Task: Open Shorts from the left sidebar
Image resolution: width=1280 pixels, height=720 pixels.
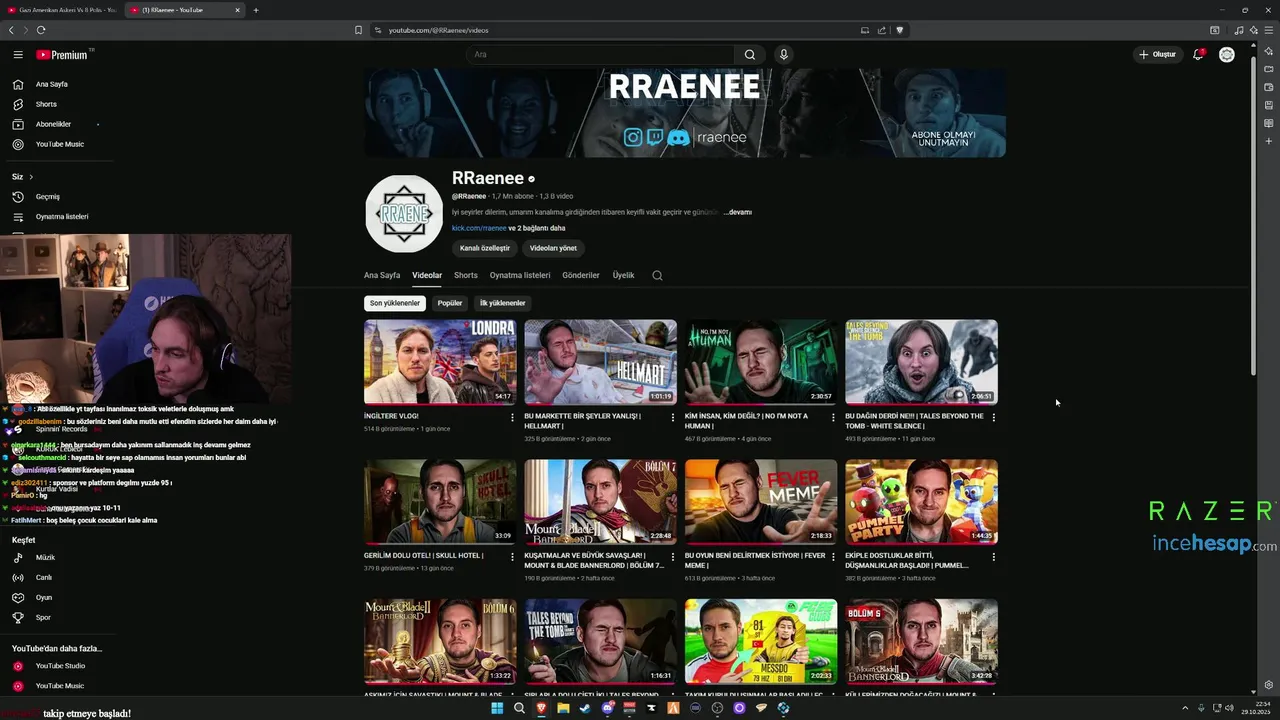Action: (46, 104)
